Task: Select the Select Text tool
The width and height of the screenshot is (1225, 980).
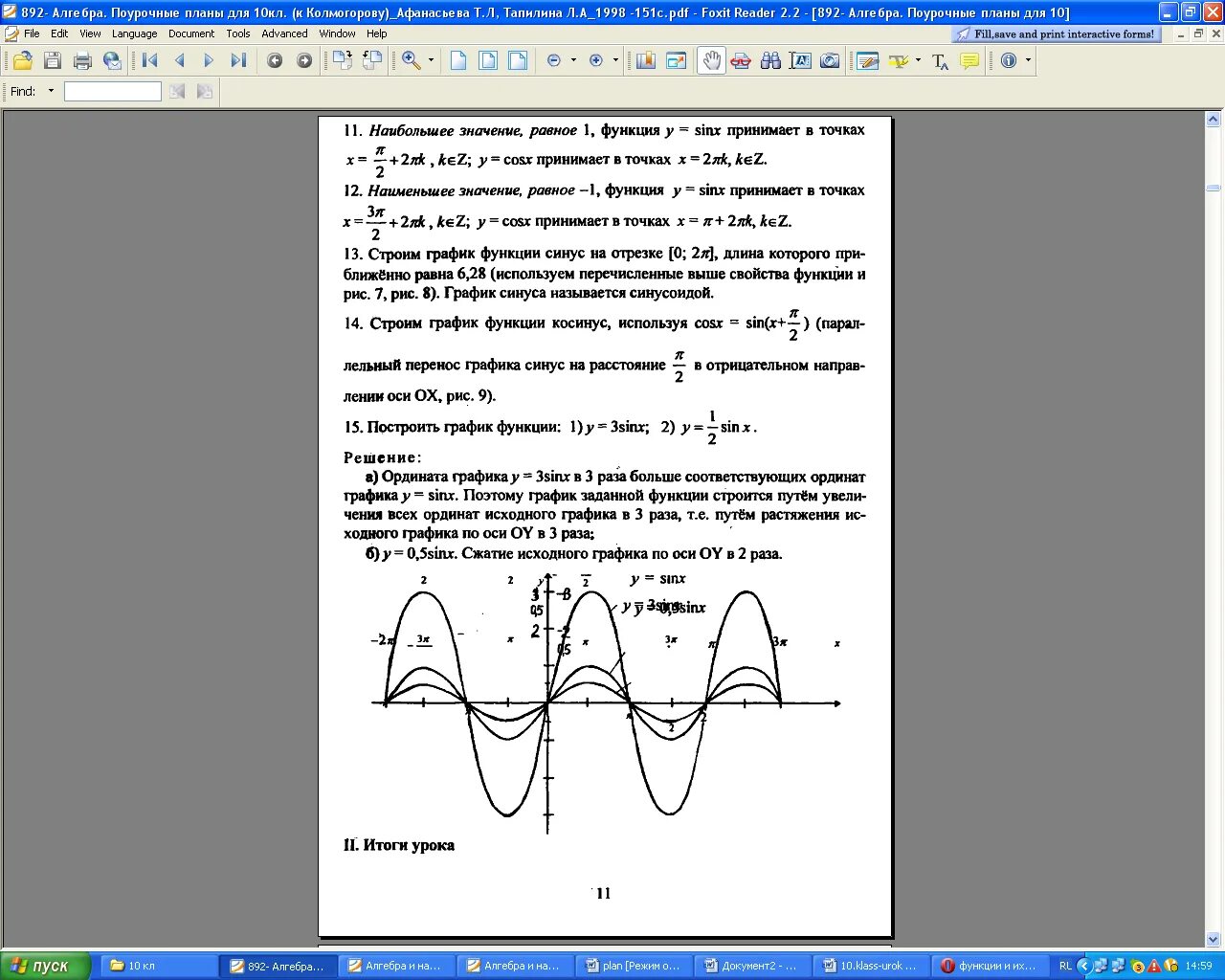Action: [800, 60]
